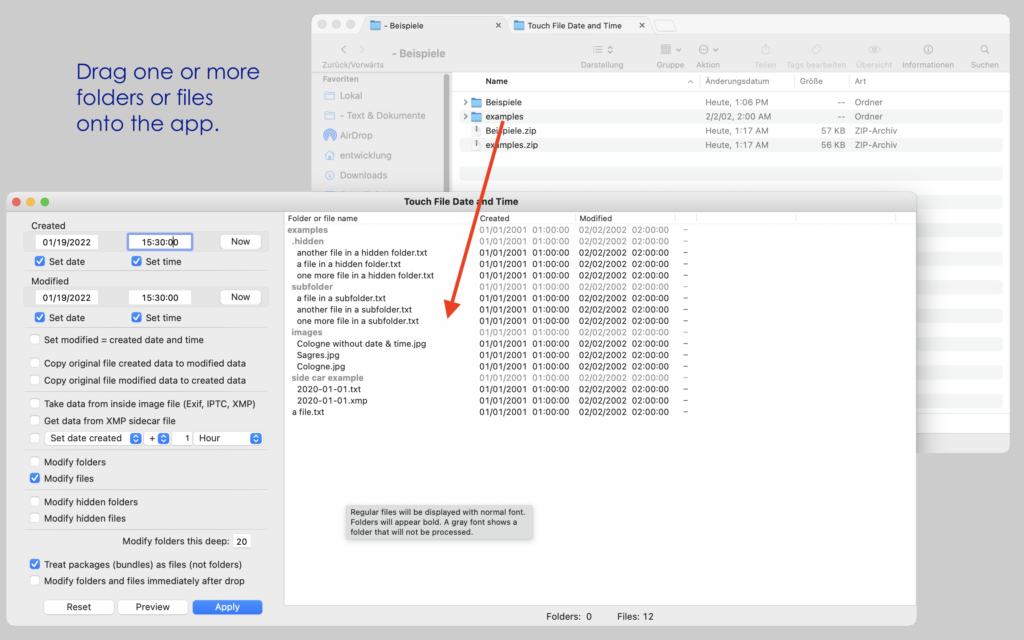Open the Aktion menu icon in Finder
1024x640 pixels.
tap(708, 50)
